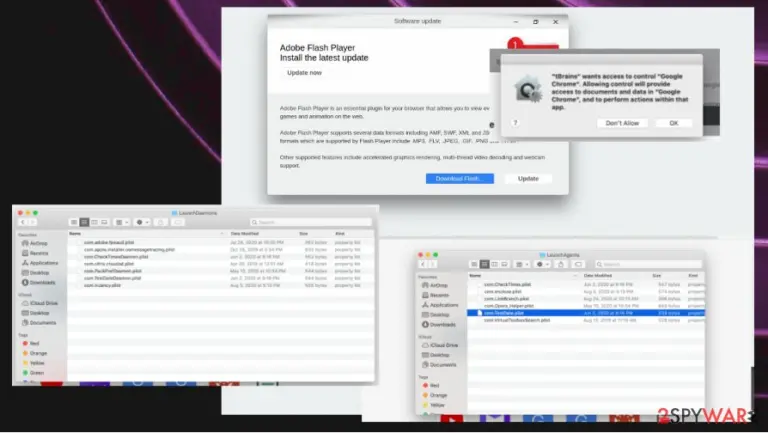This screenshot has height=433, width=768.
Task: Click Don't Allow in the tBrains permission dialog
Action: [622, 123]
